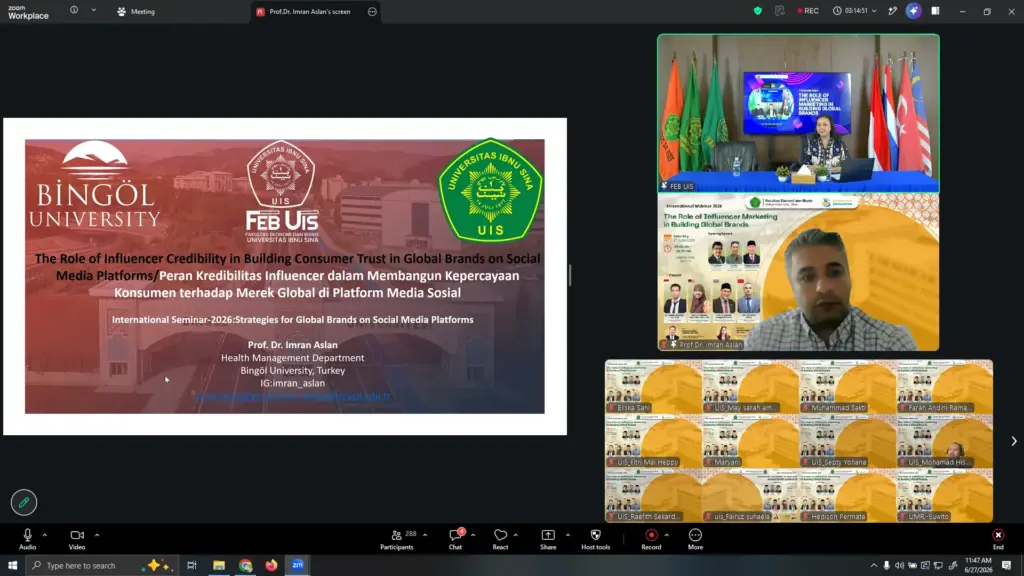Viewport: 1024px width, 576px height.
Task: Click the Zoom taskbar icon
Action: (x=298, y=565)
